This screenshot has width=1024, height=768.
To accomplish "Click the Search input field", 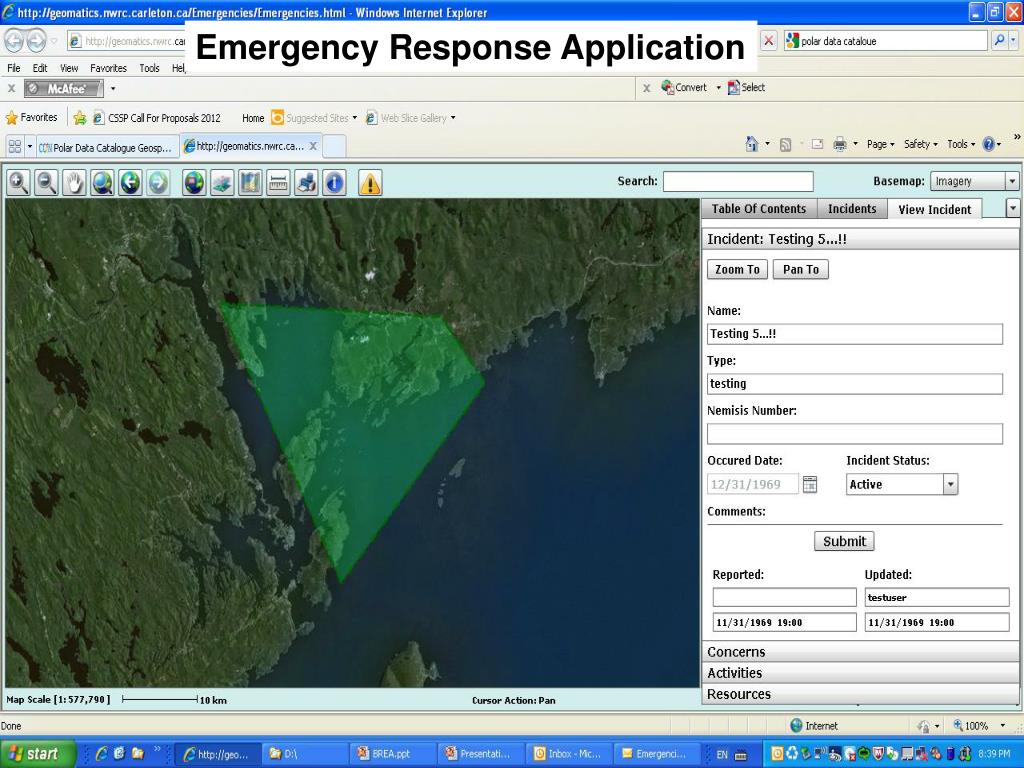I will pyautogui.click(x=738, y=182).
